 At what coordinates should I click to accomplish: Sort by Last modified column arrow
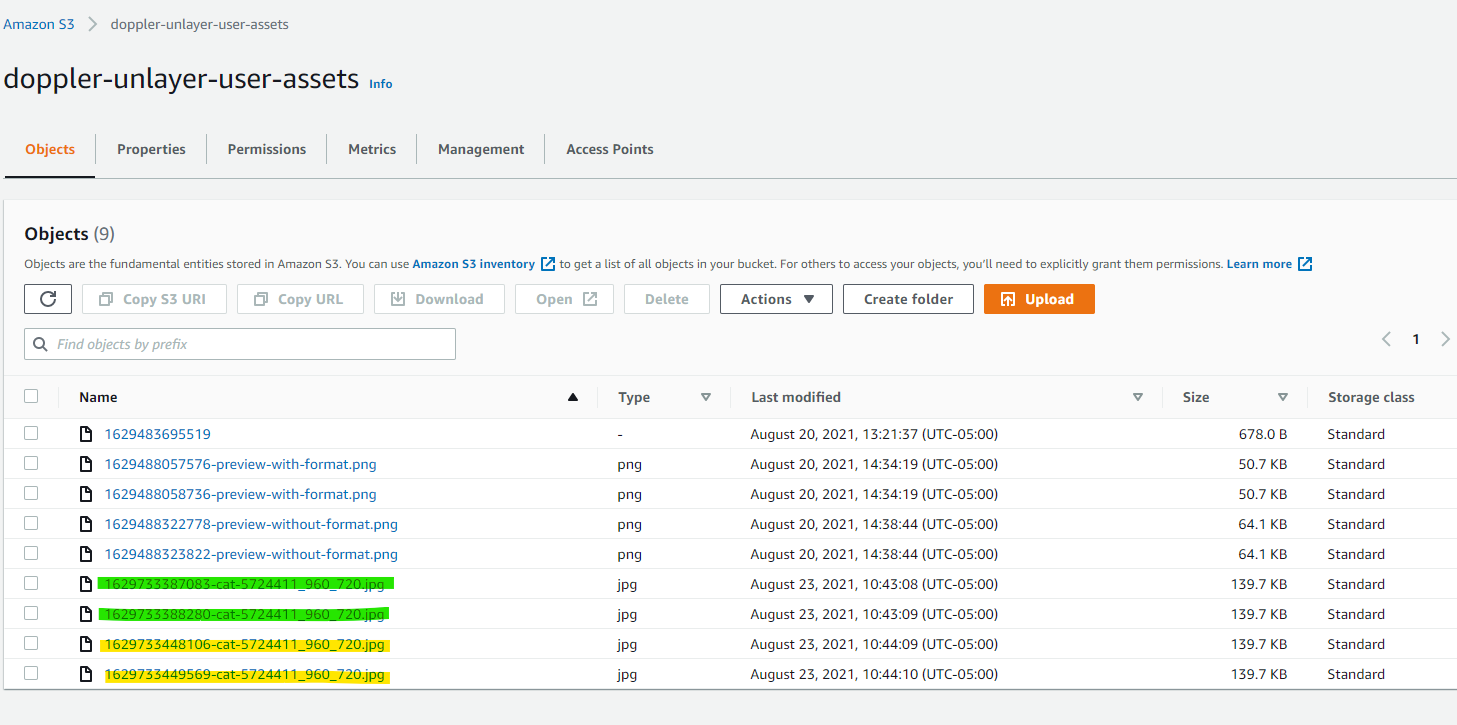click(x=1138, y=397)
